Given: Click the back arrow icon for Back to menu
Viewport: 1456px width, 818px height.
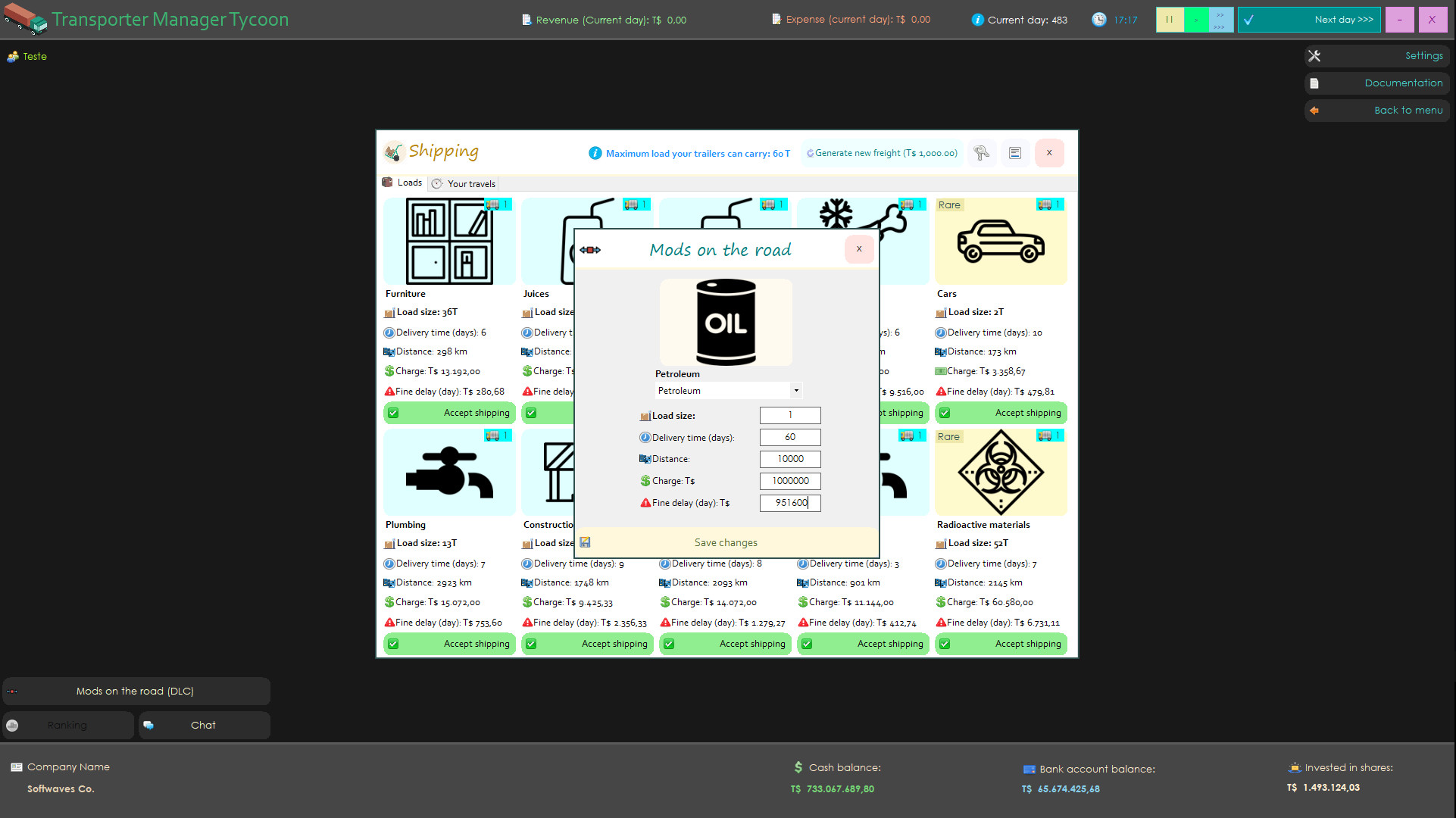Looking at the screenshot, I should [x=1314, y=111].
